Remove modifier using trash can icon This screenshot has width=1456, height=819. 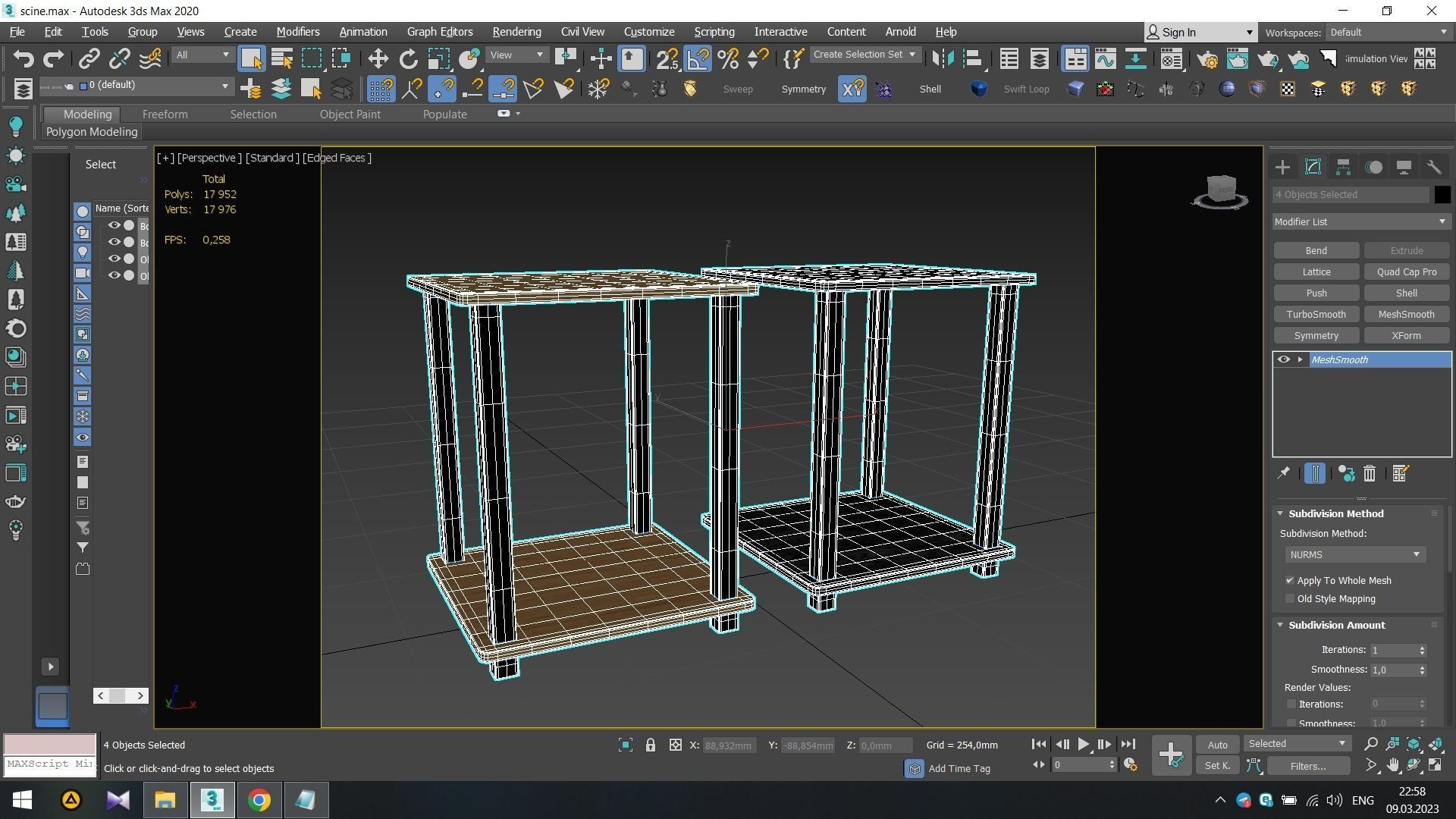point(1370,474)
